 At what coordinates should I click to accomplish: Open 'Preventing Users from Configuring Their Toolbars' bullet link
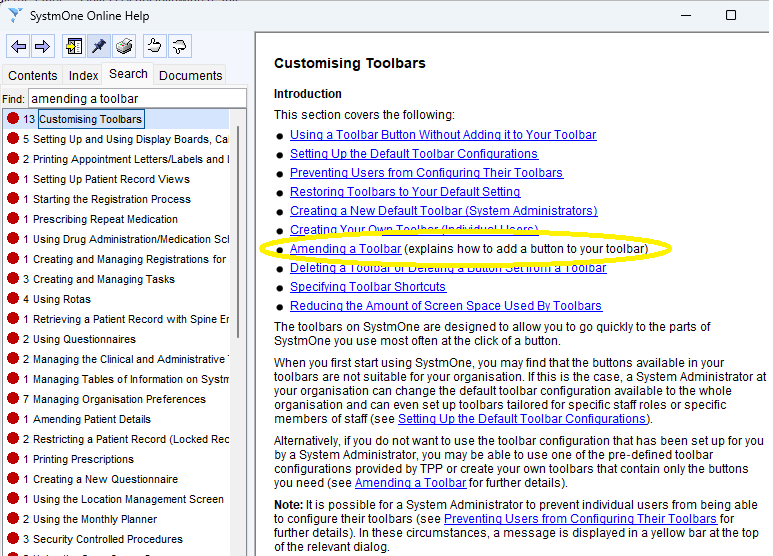click(x=426, y=173)
